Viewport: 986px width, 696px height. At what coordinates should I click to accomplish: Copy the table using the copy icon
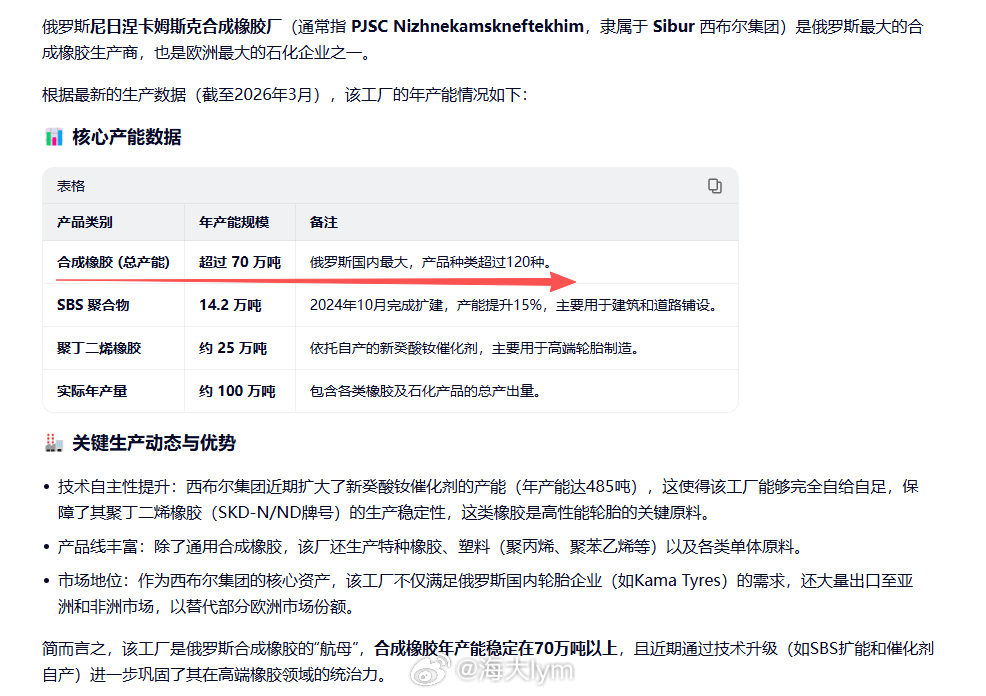714,186
